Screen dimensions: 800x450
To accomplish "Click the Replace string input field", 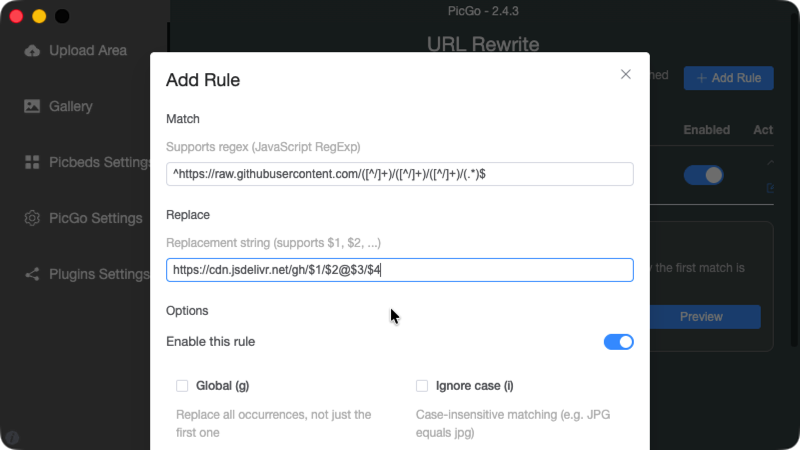I will coord(400,270).
